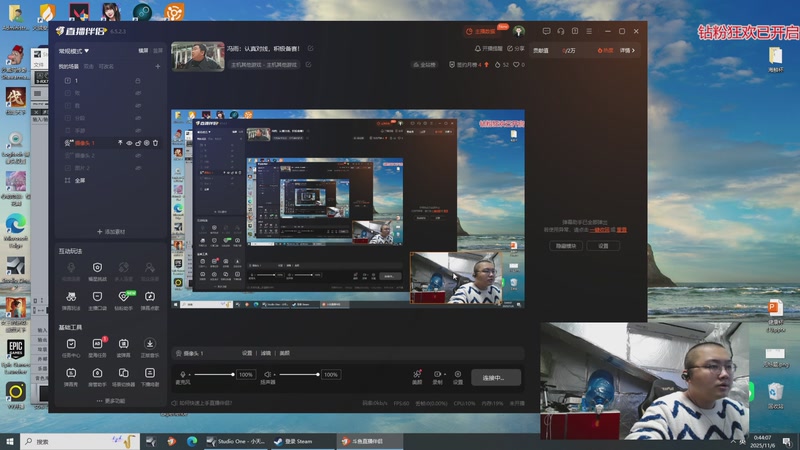The height and width of the screenshot is (450, 800).
Task: Click 分享 share button
Action: tap(516, 48)
